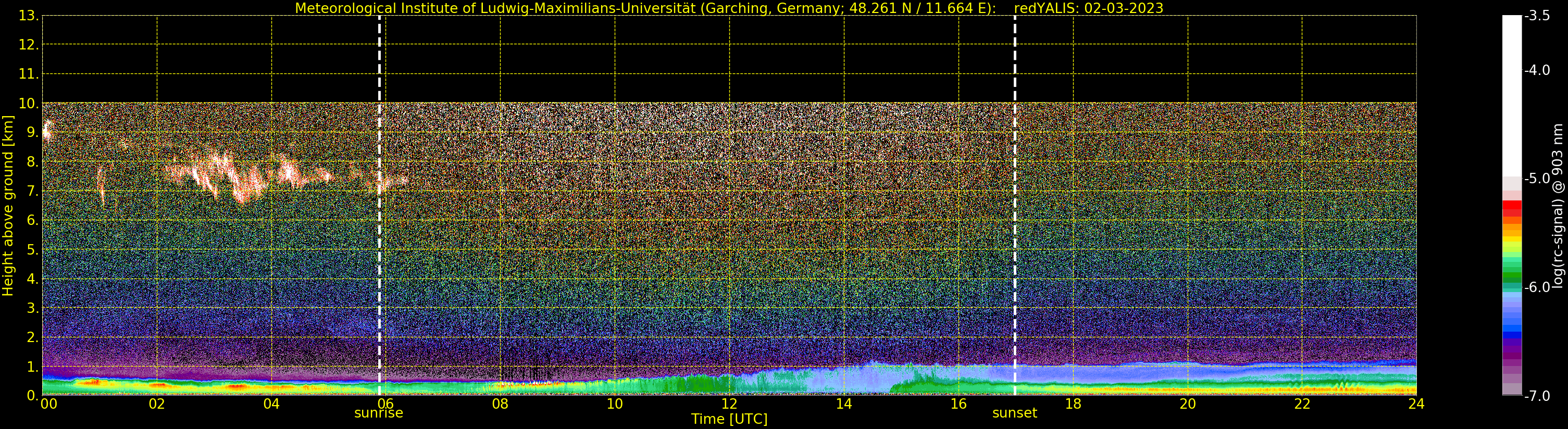Click the '22' time axis tick label
The width and height of the screenshot is (1568, 429).
[1302, 404]
